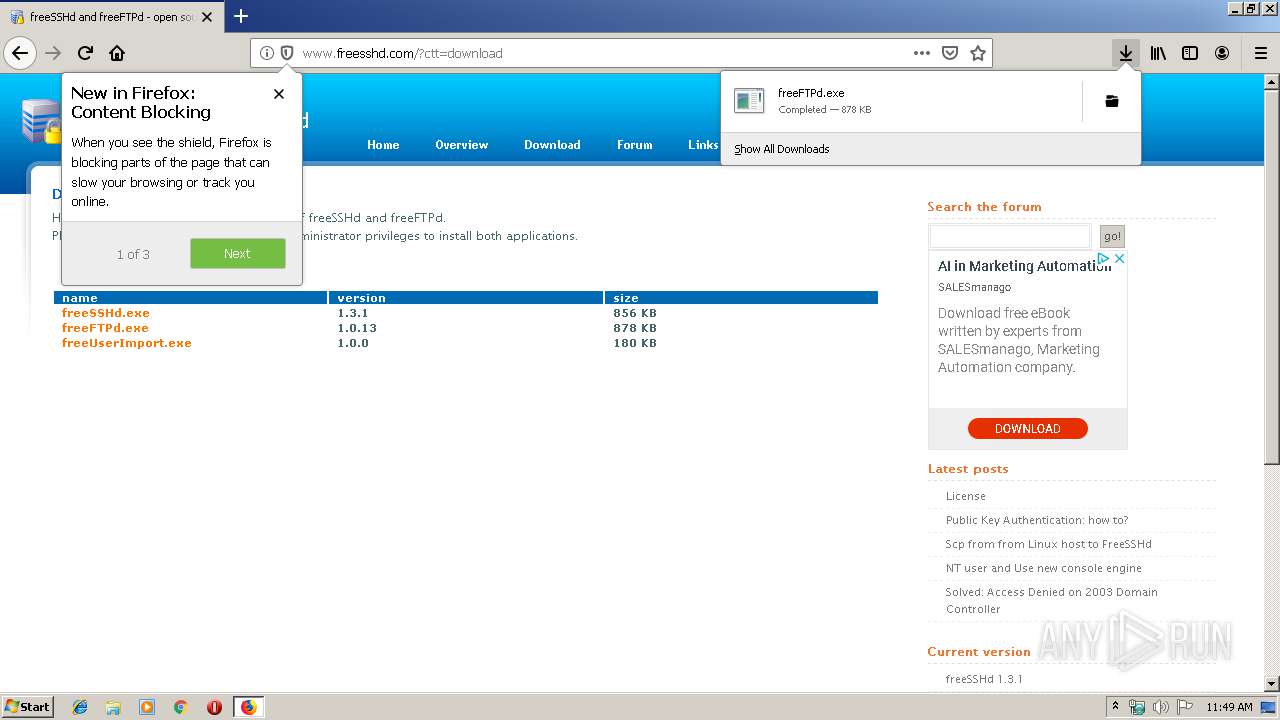Click the 1.0.13 version cell
1280x720 pixels.
[357, 328]
